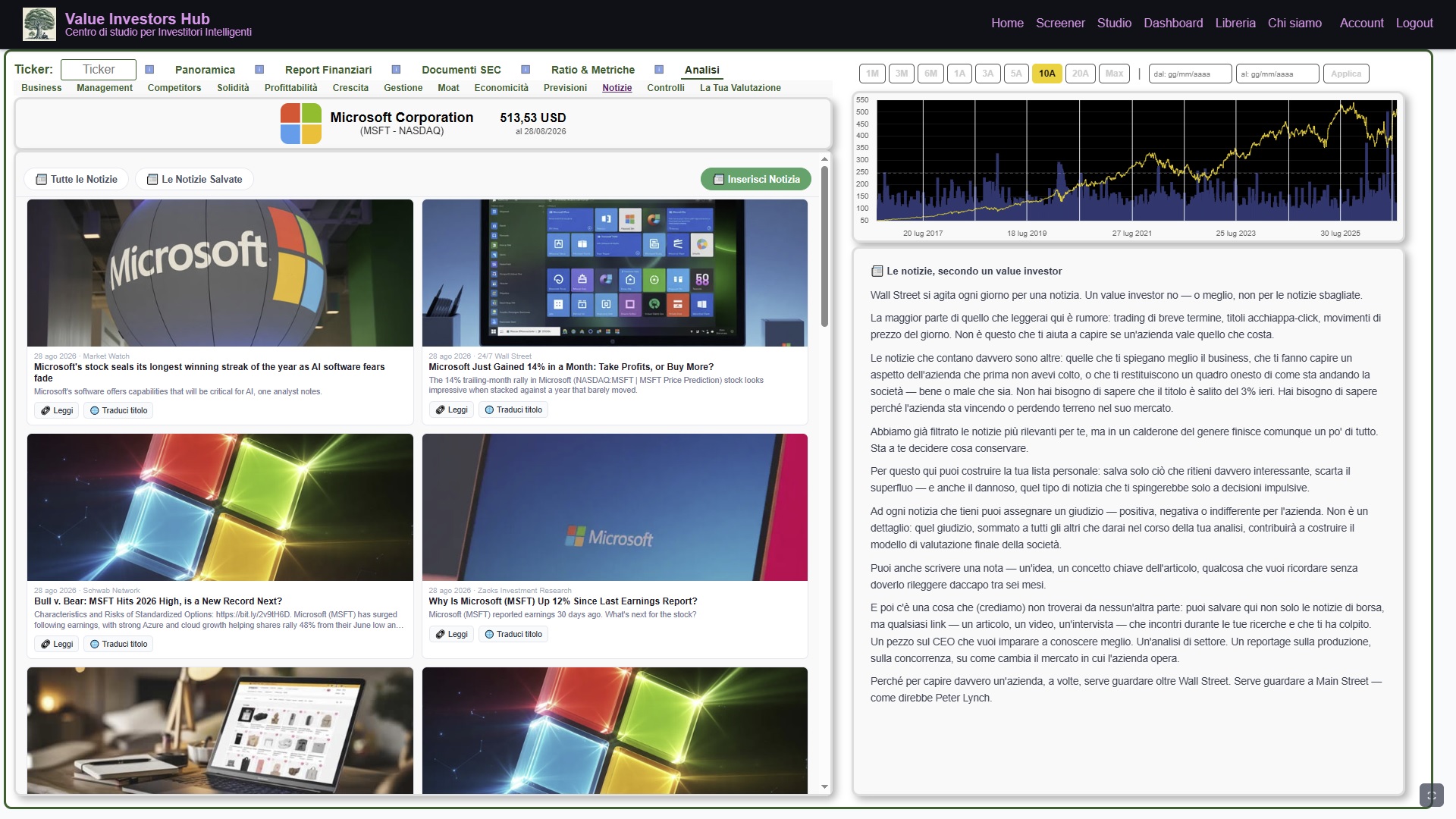Click the Value Investors Hub tree logo
This screenshot has height=819, width=1456.
tap(39, 24)
